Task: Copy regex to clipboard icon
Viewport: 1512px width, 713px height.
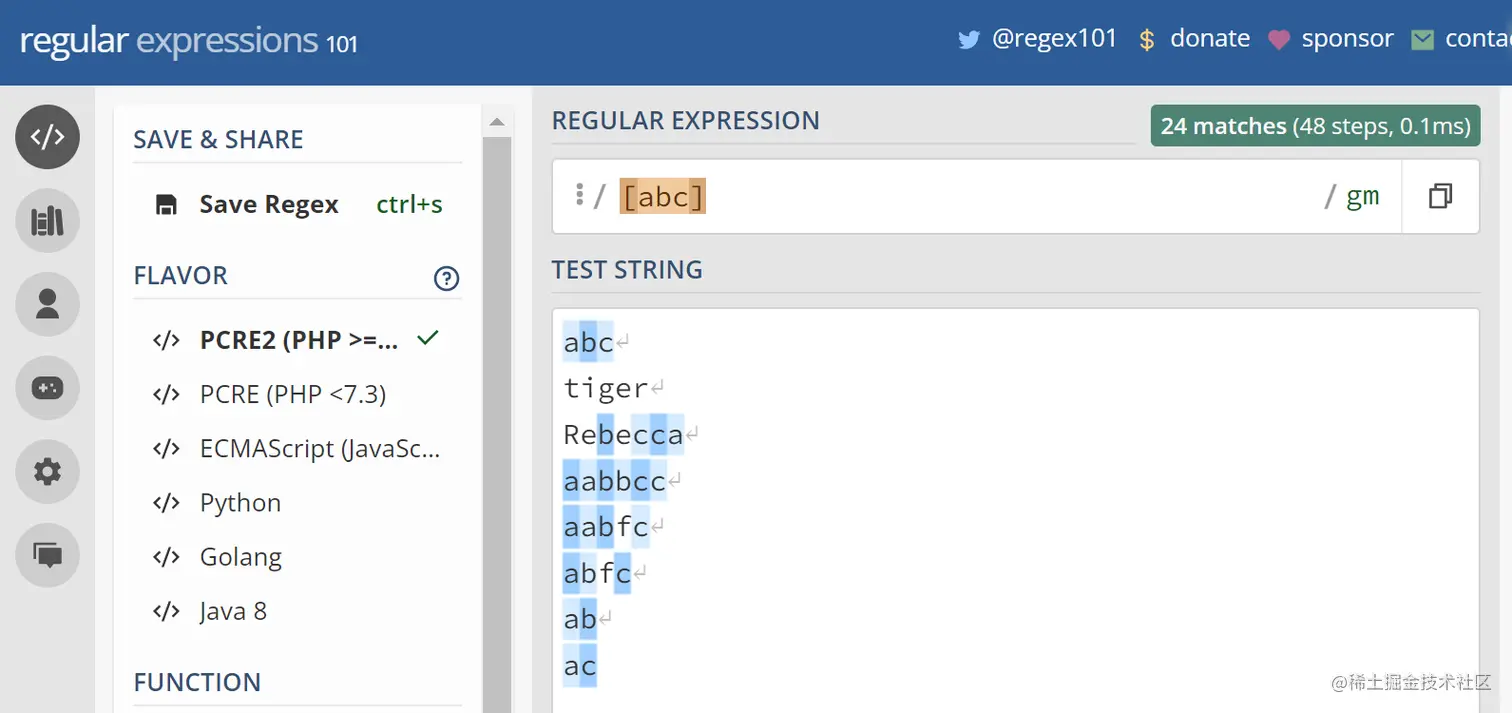Action: tap(1440, 196)
